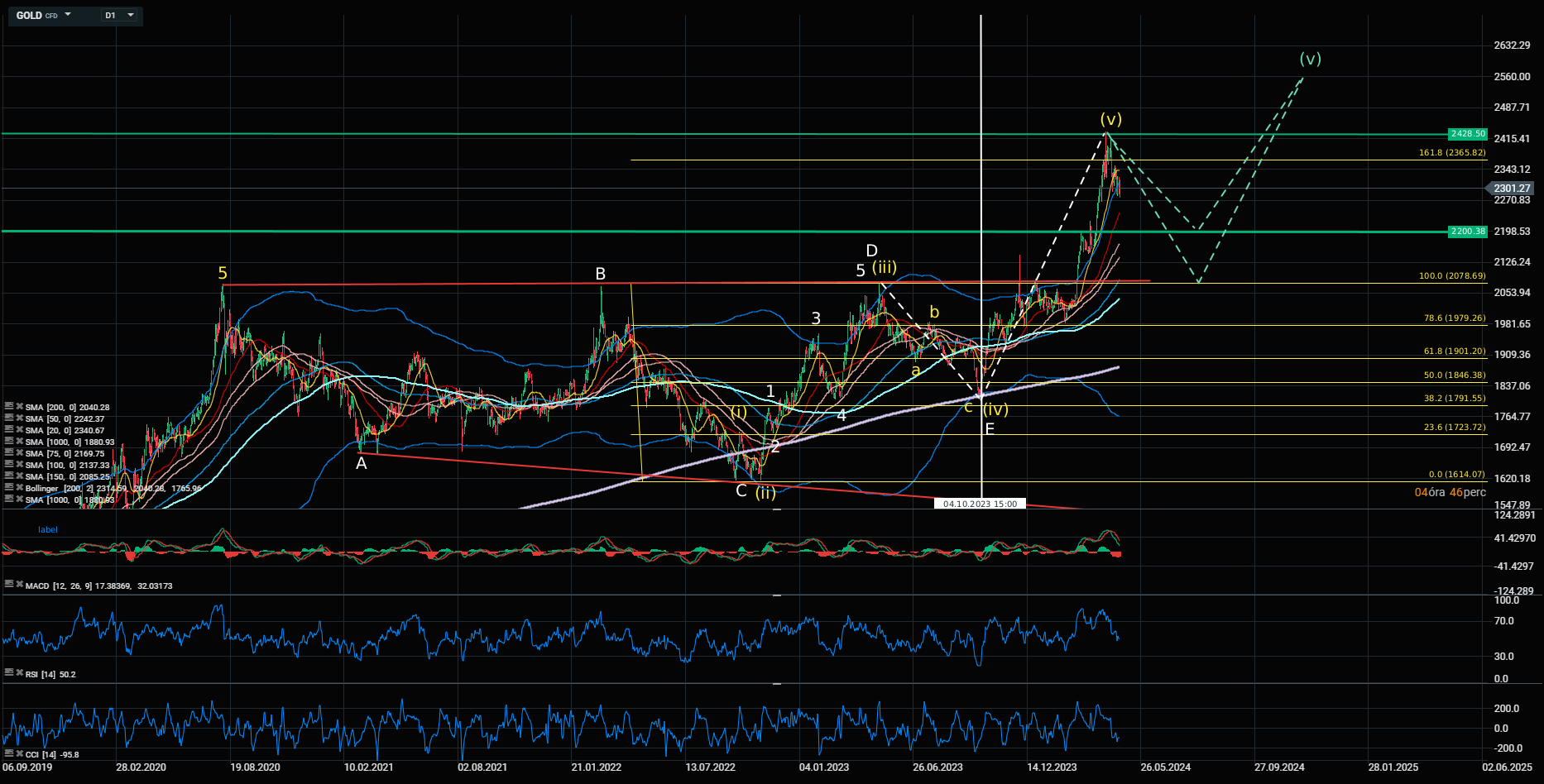Open the CCI indicator settings icon
1544x784 pixels.
(8, 753)
